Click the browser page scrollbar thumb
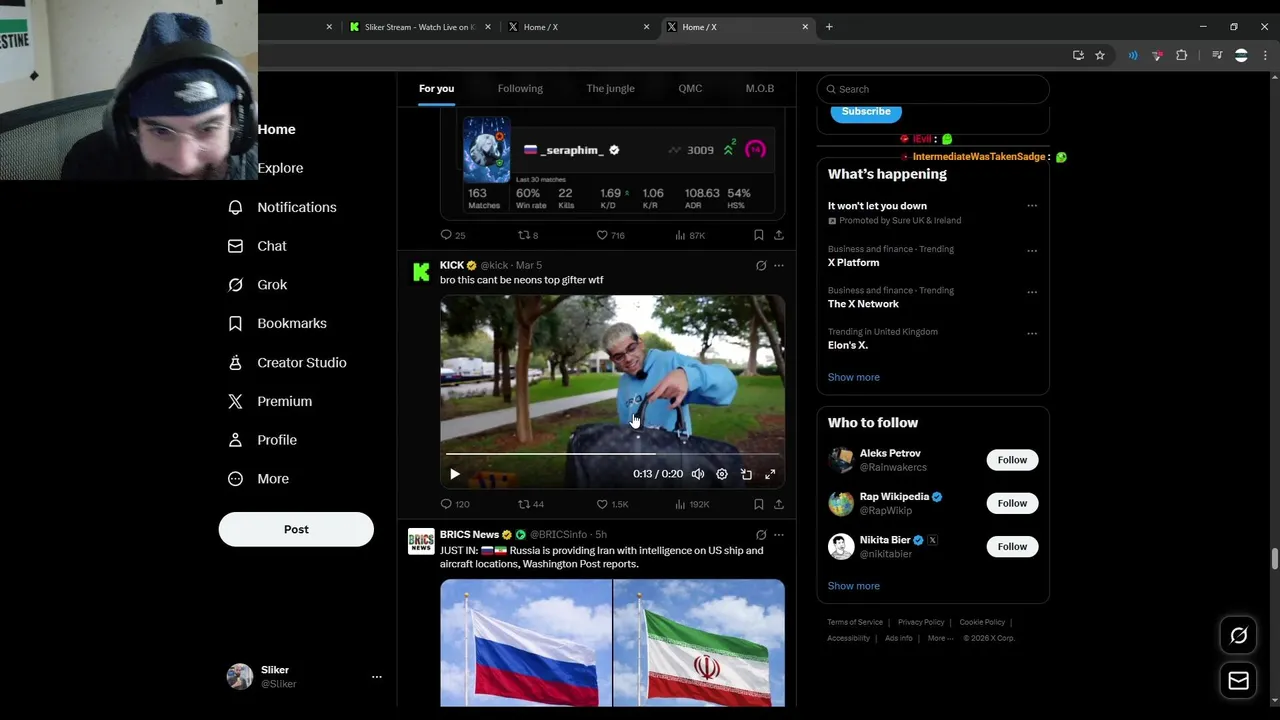Viewport: 1280px width, 720px height. pos(1273,558)
